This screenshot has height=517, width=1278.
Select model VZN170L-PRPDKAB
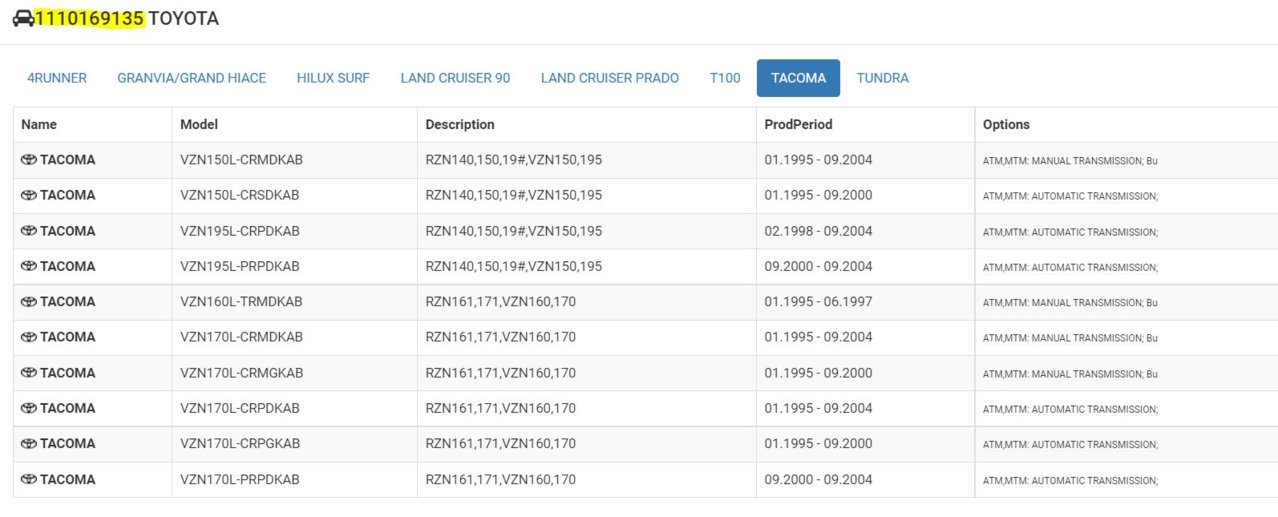240,479
